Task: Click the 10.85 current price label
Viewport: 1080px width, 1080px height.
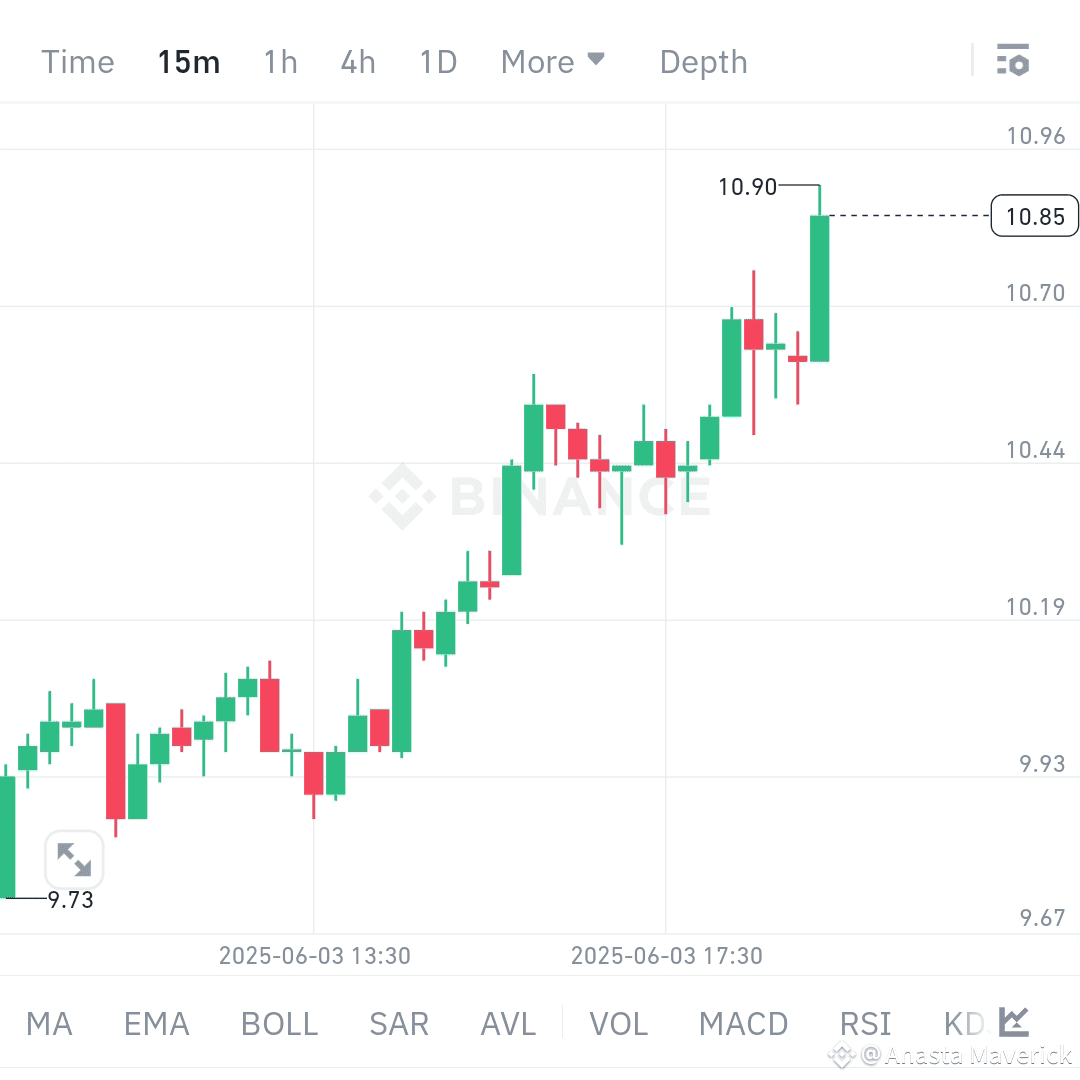Action: tap(1034, 216)
